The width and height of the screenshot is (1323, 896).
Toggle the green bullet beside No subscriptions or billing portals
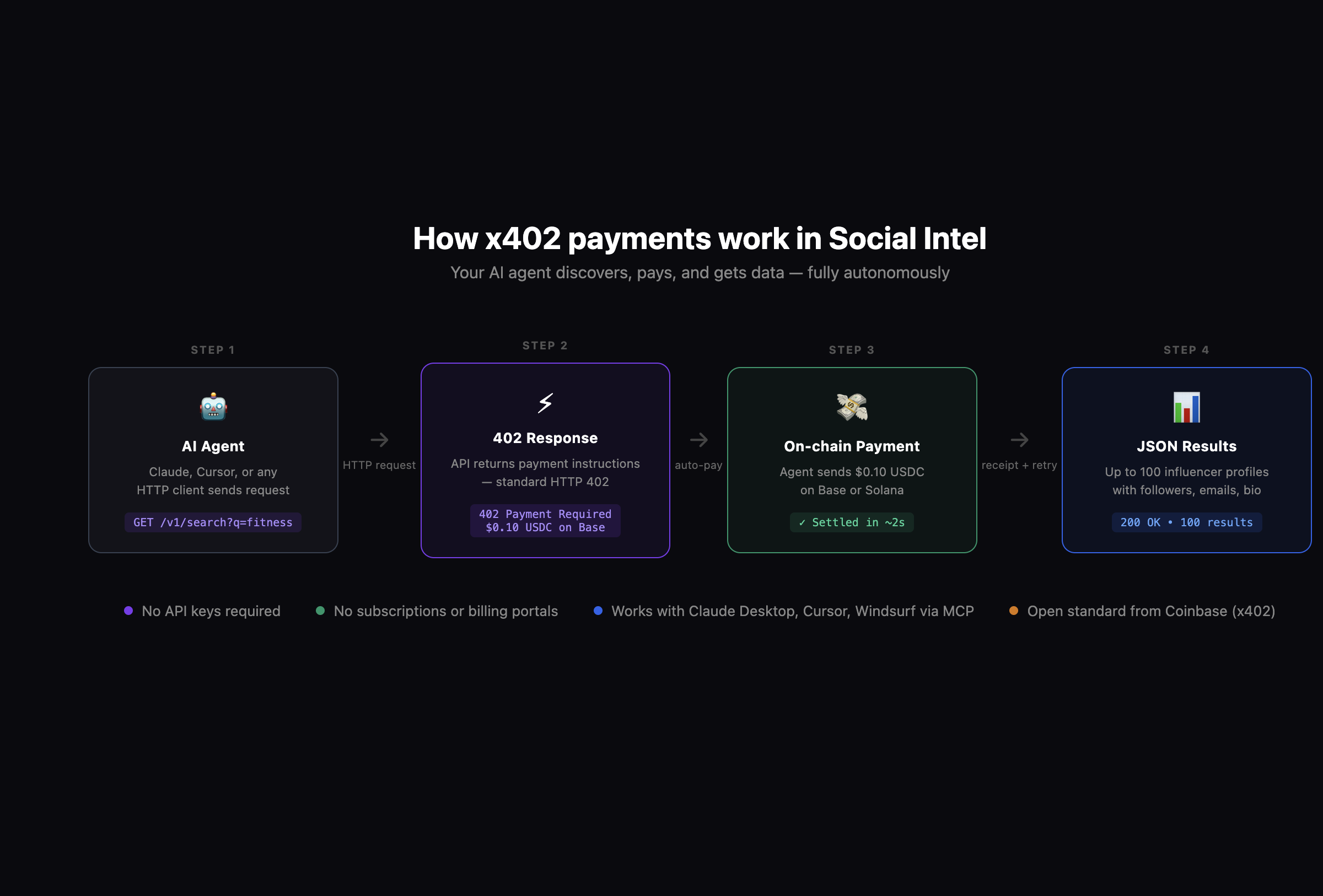coord(320,611)
